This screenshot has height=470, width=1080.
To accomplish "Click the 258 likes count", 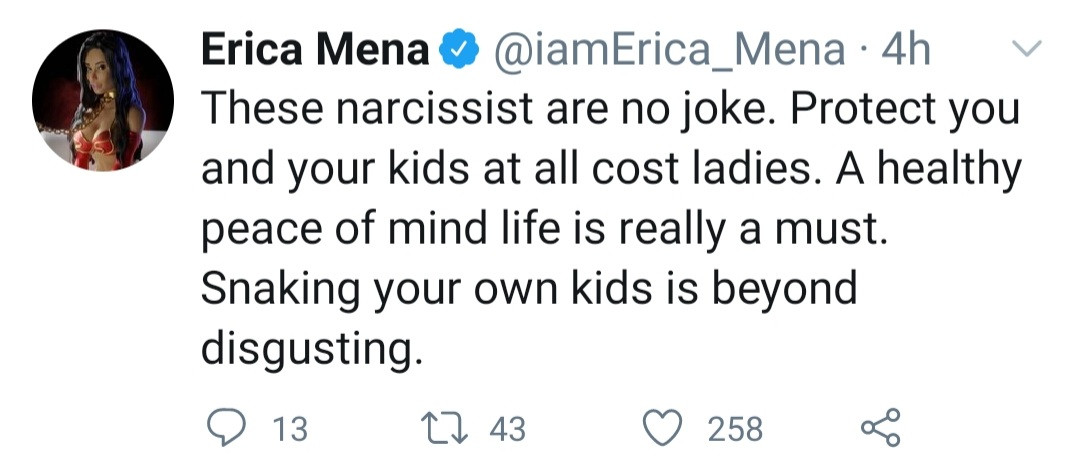I will [736, 429].
